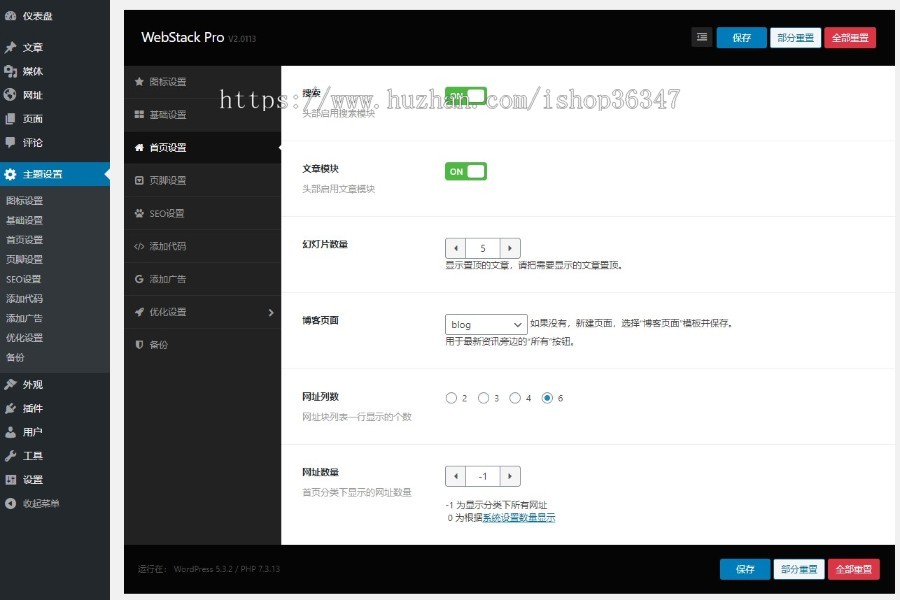This screenshot has width=900, height=600.
Task: Click the bottom 全部重置 button
Action: (x=854, y=569)
